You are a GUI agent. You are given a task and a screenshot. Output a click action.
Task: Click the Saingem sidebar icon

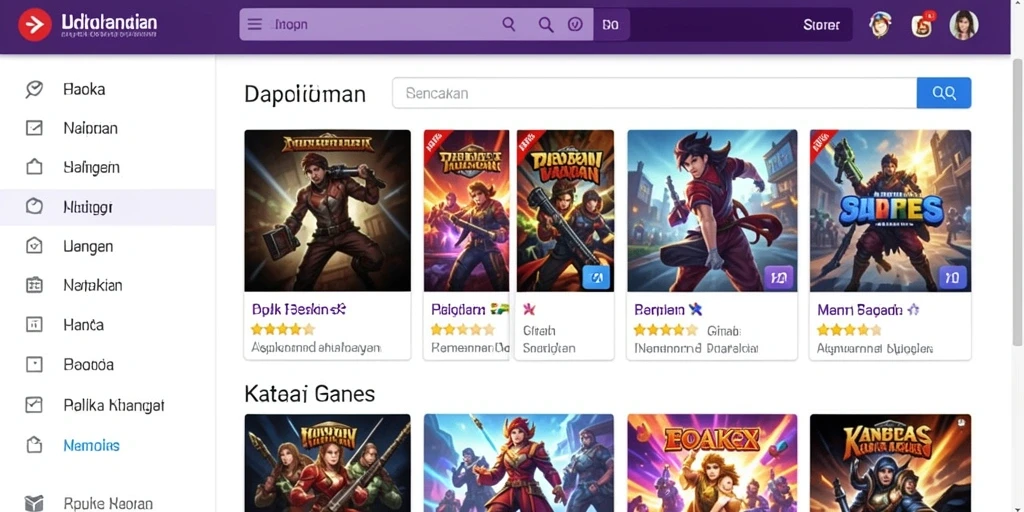click(34, 167)
